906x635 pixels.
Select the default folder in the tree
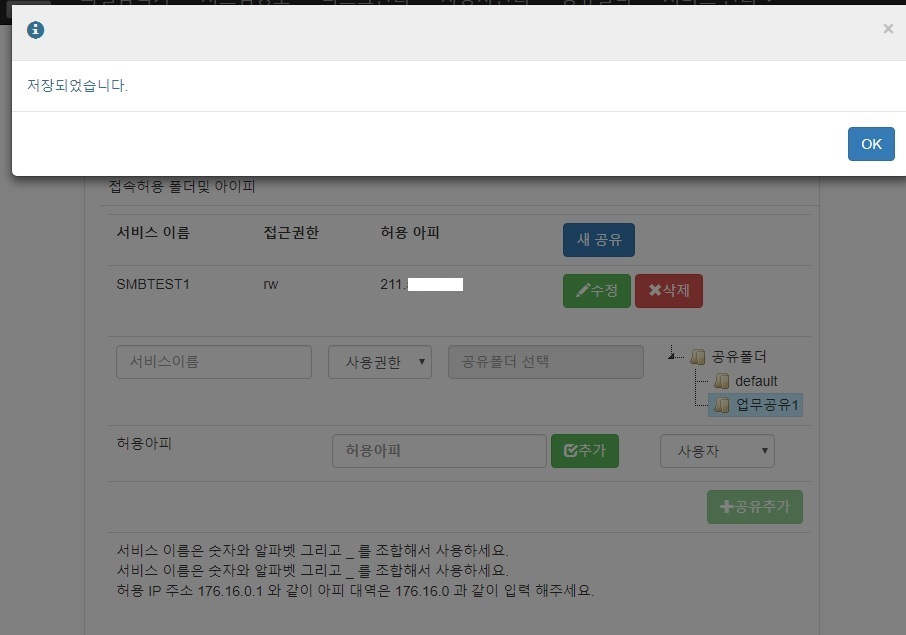(x=755, y=381)
